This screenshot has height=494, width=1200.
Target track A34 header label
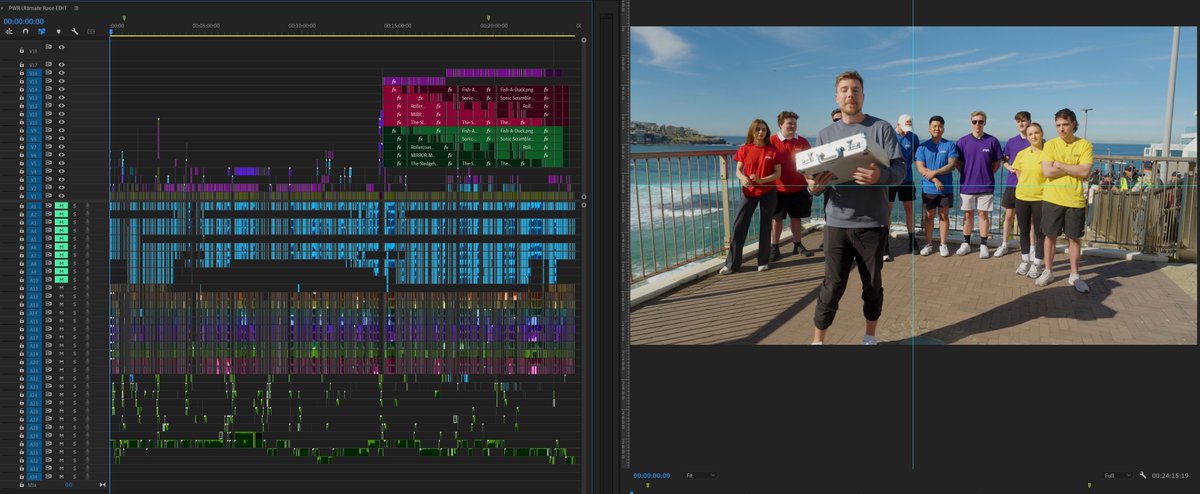pos(33,477)
